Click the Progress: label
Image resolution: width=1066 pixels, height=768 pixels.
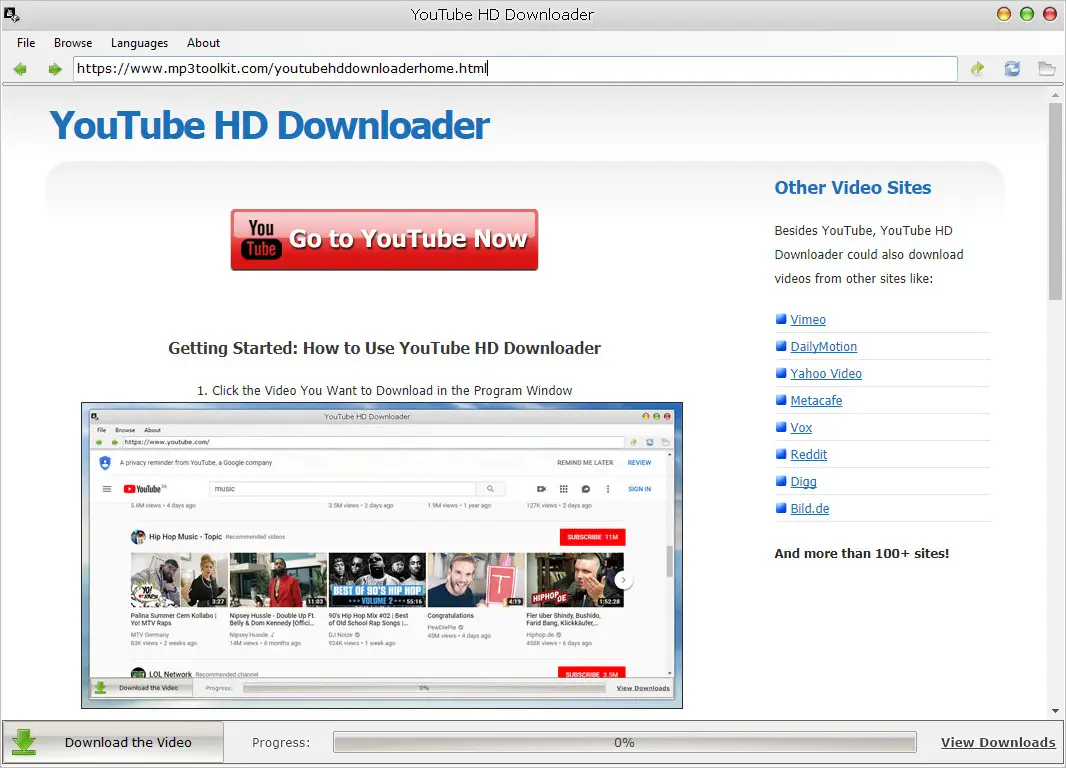point(281,743)
